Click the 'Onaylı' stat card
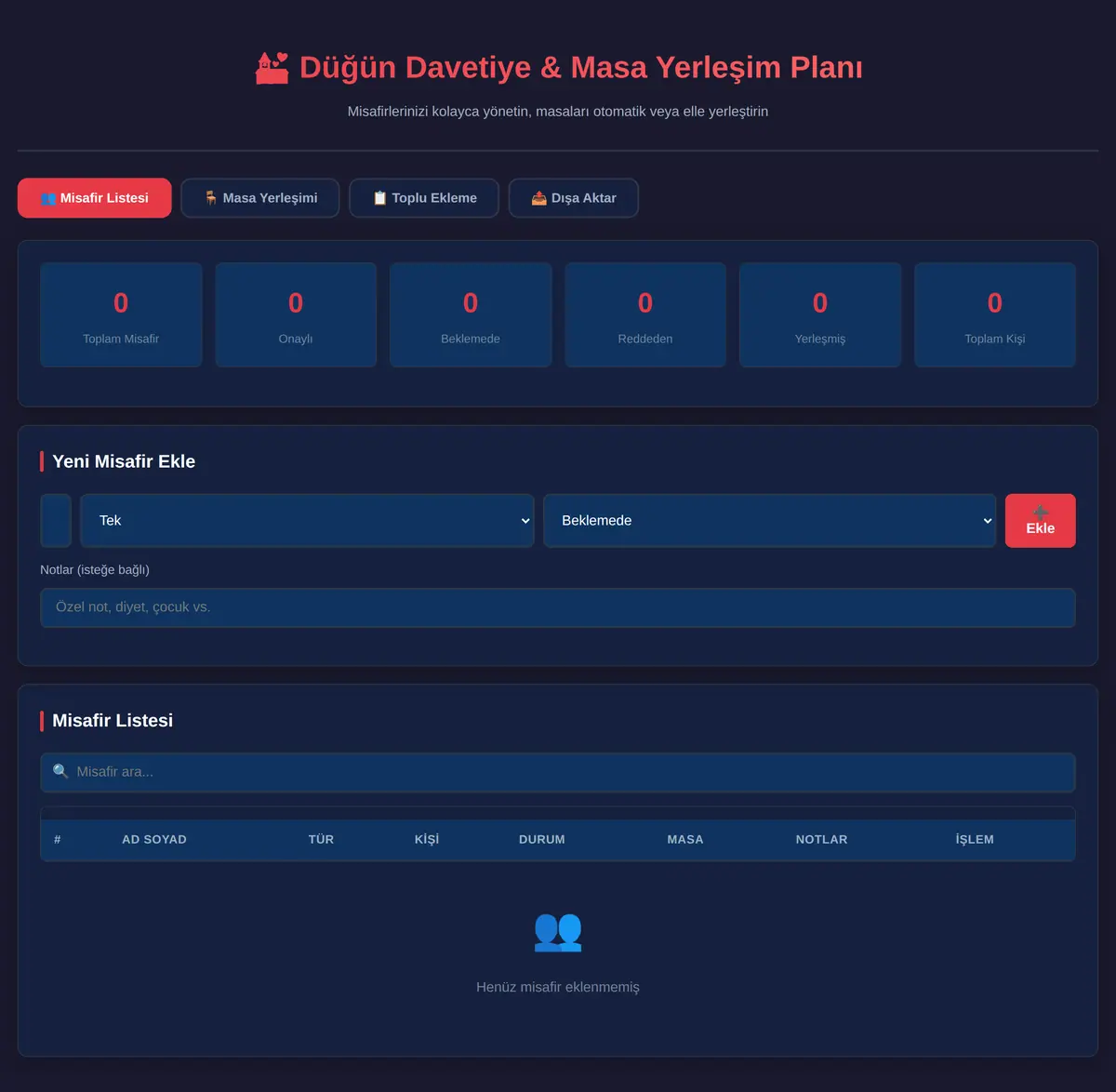Screen dimensions: 1116x1092 (x=296, y=314)
